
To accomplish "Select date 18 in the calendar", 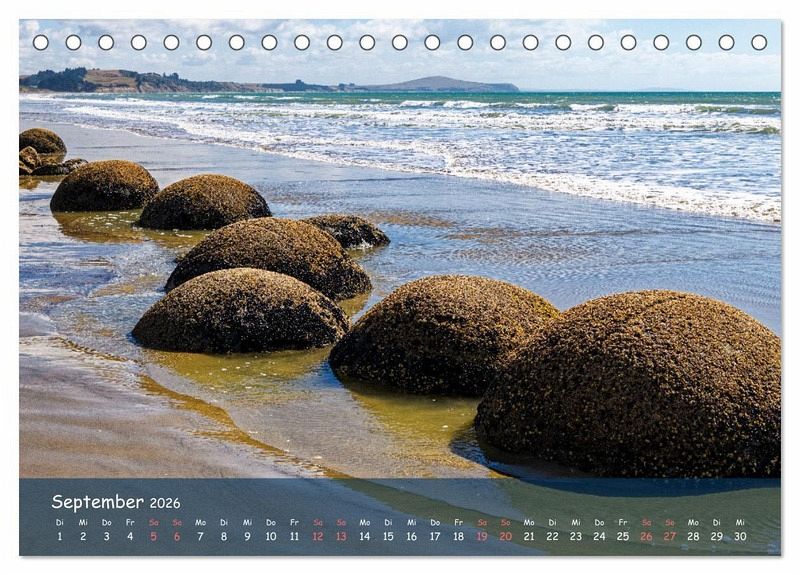I will coord(459,537).
